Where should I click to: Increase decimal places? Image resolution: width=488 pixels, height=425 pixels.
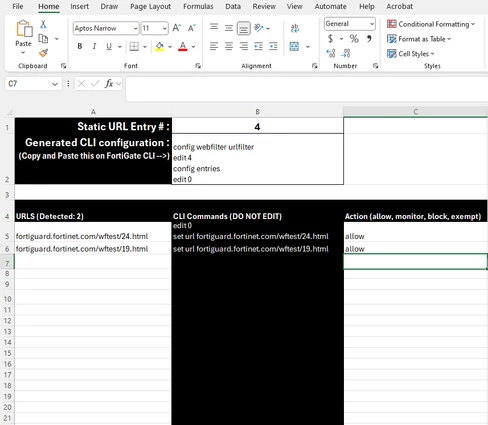pyautogui.click(x=331, y=53)
